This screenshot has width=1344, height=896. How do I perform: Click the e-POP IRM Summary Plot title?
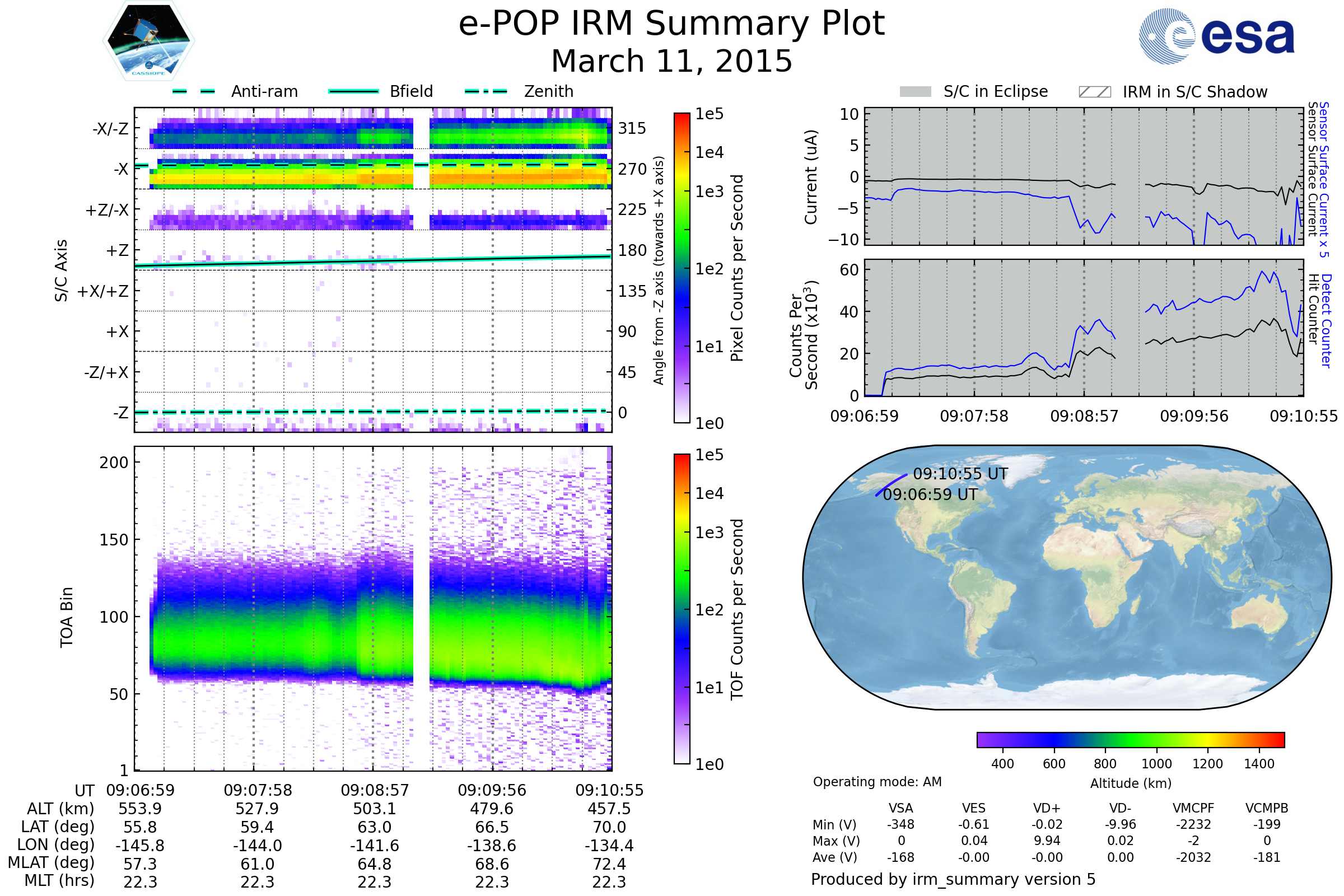(x=671, y=24)
